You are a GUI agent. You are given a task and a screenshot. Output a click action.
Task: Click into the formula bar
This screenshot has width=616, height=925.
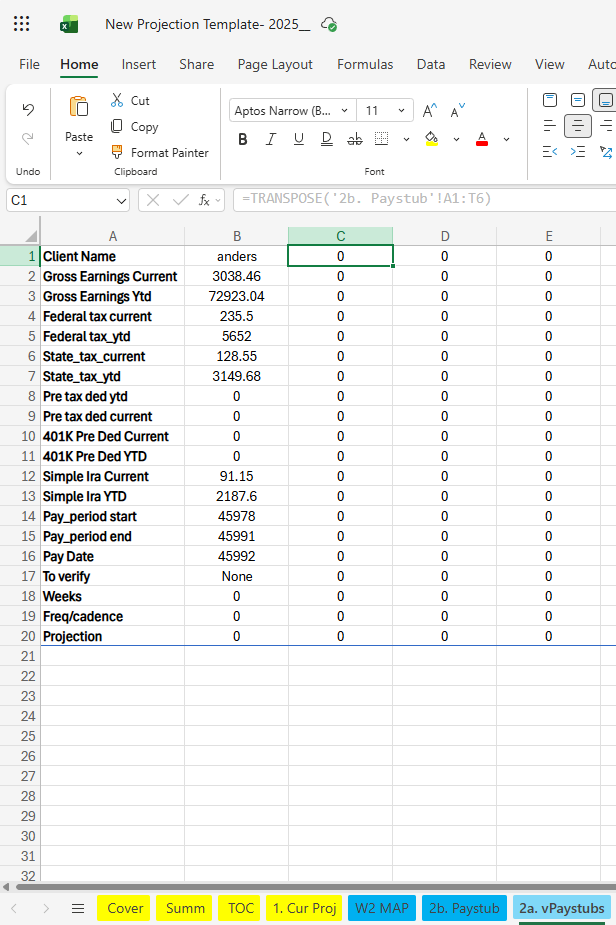[425, 199]
